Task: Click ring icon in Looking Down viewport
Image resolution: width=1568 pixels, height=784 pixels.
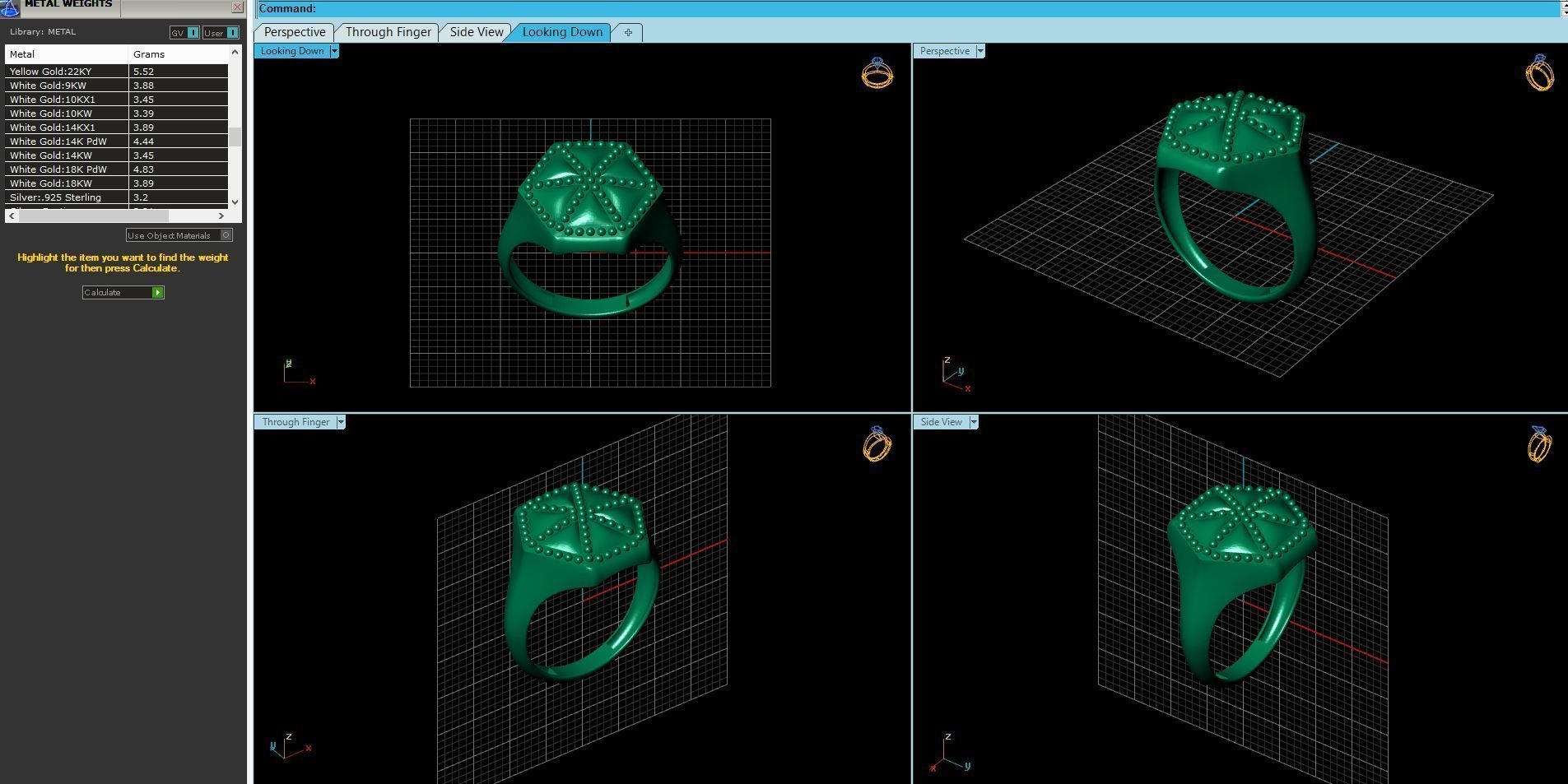Action: tap(877, 73)
